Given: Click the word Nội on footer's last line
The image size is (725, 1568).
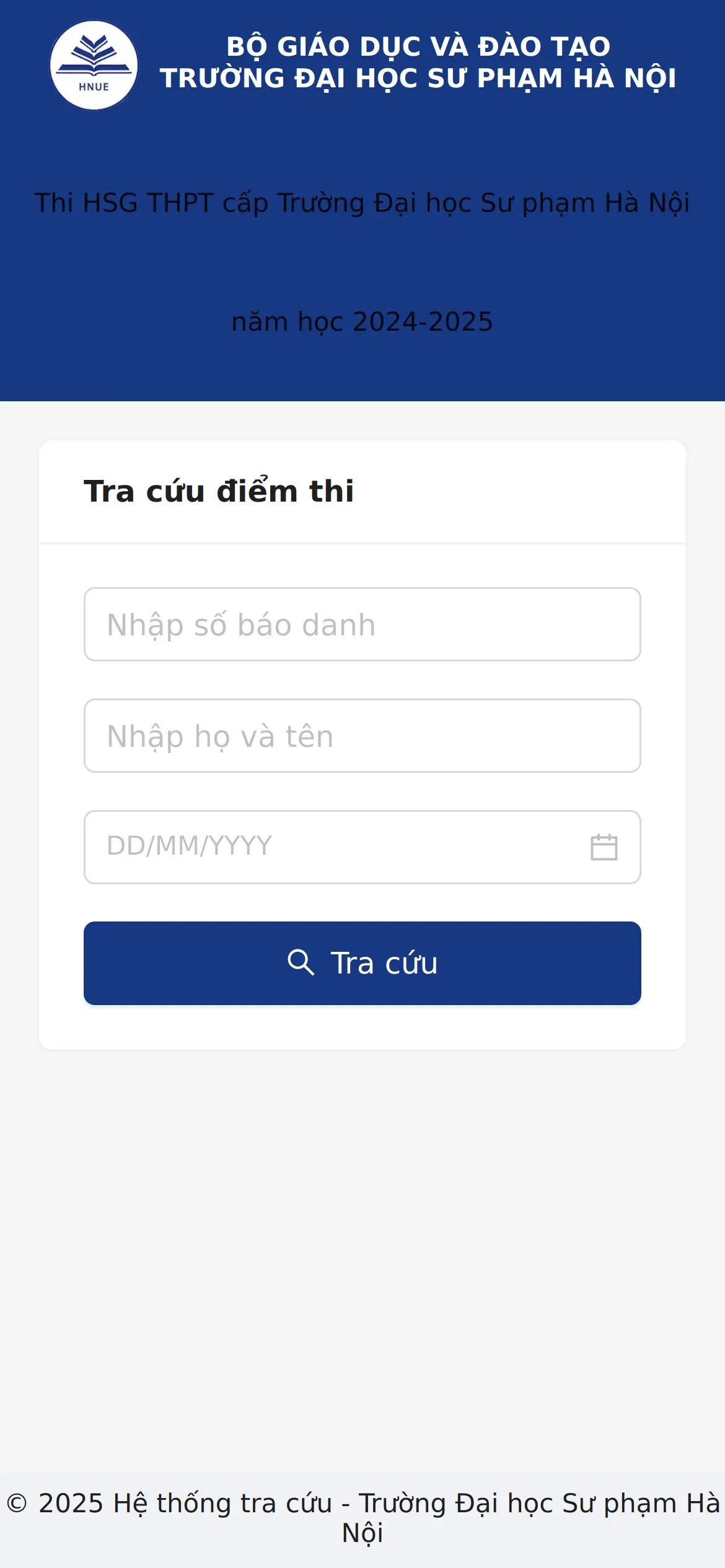Looking at the screenshot, I should tap(362, 1533).
